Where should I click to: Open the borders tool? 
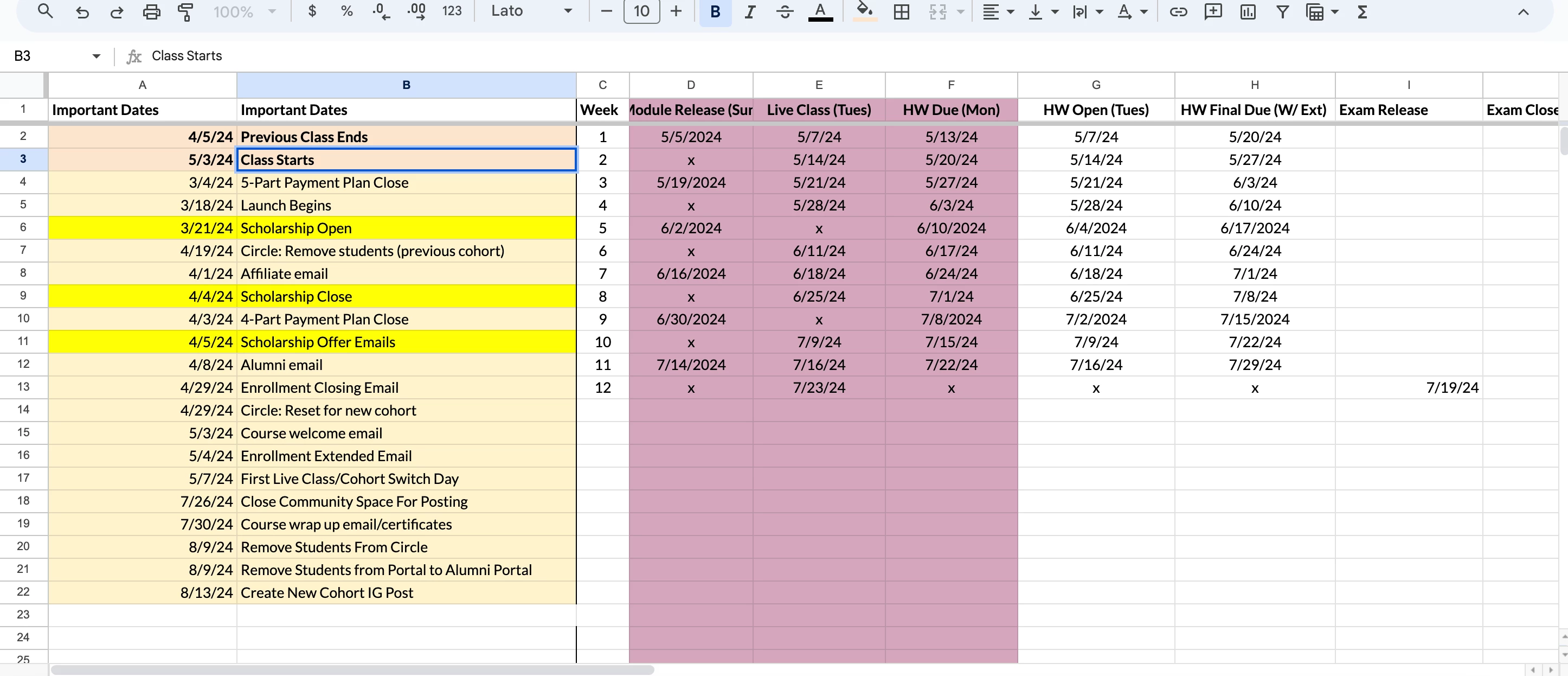[902, 11]
